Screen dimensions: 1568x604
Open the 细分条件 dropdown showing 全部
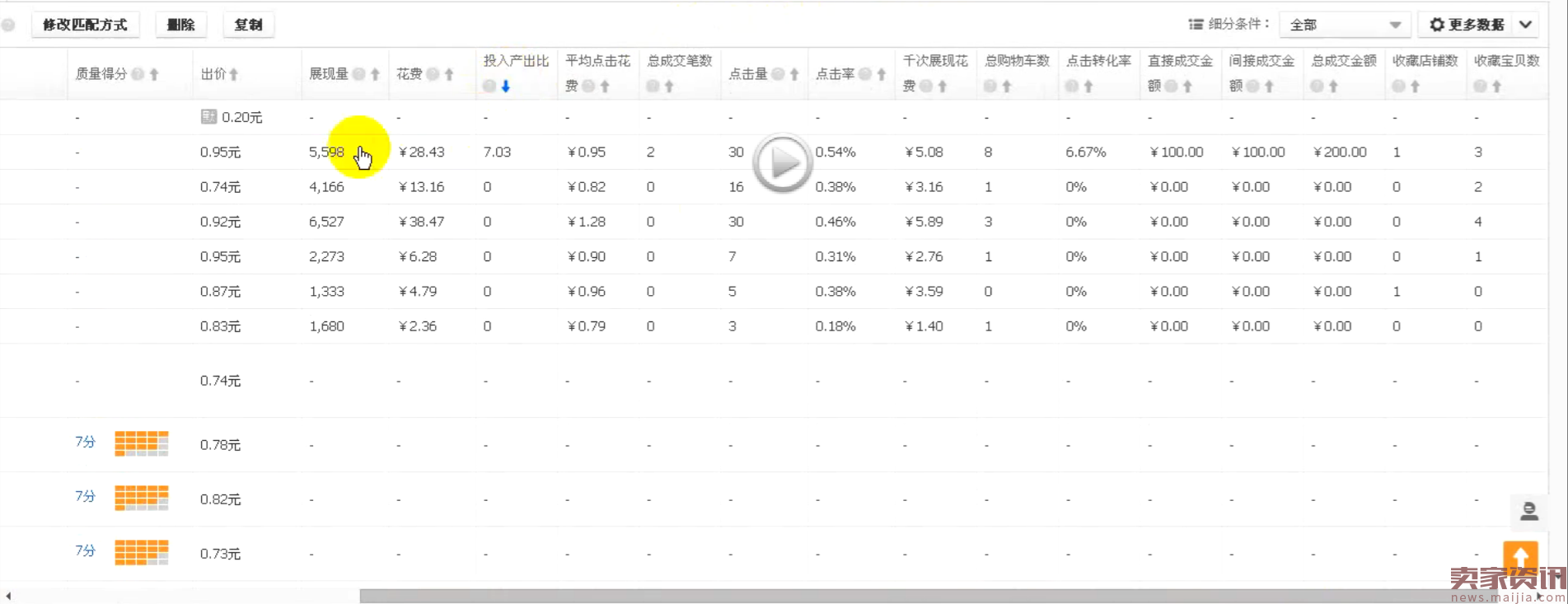[x=1344, y=25]
